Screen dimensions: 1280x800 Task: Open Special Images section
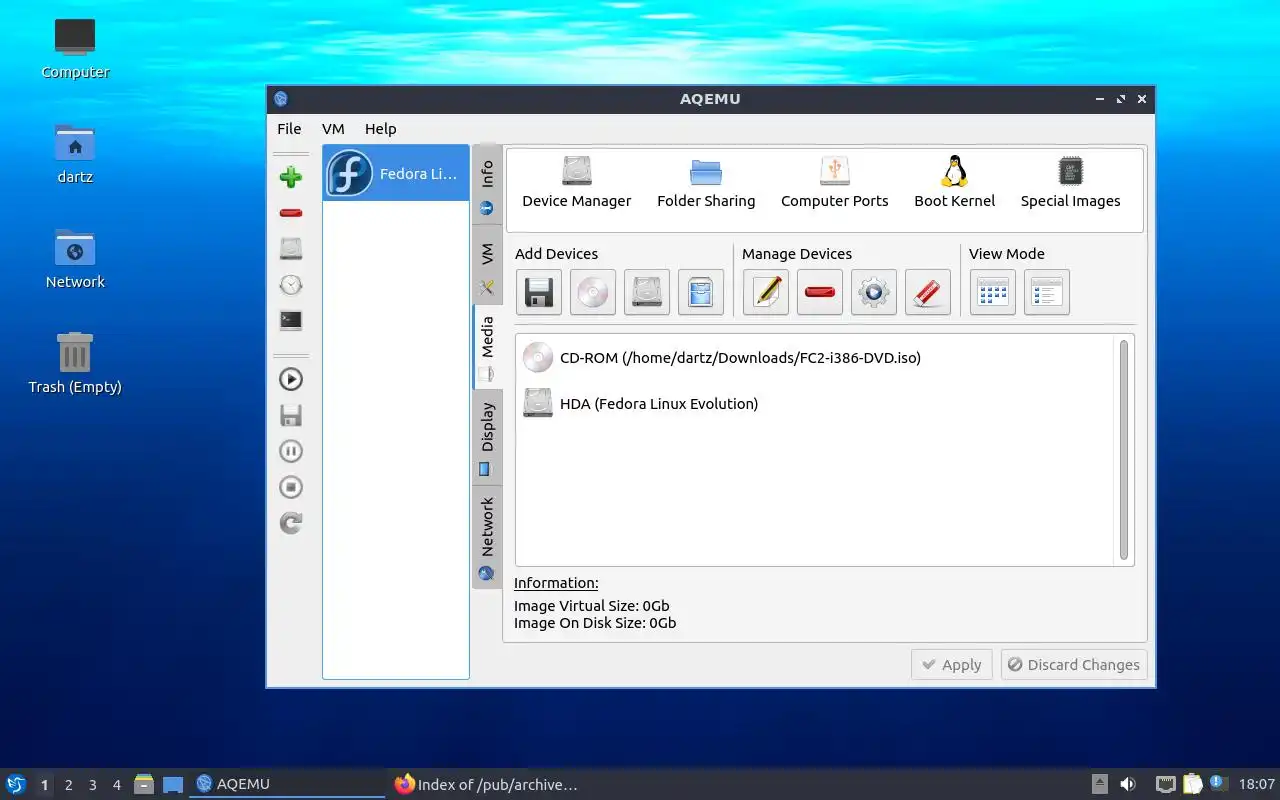tap(1070, 182)
